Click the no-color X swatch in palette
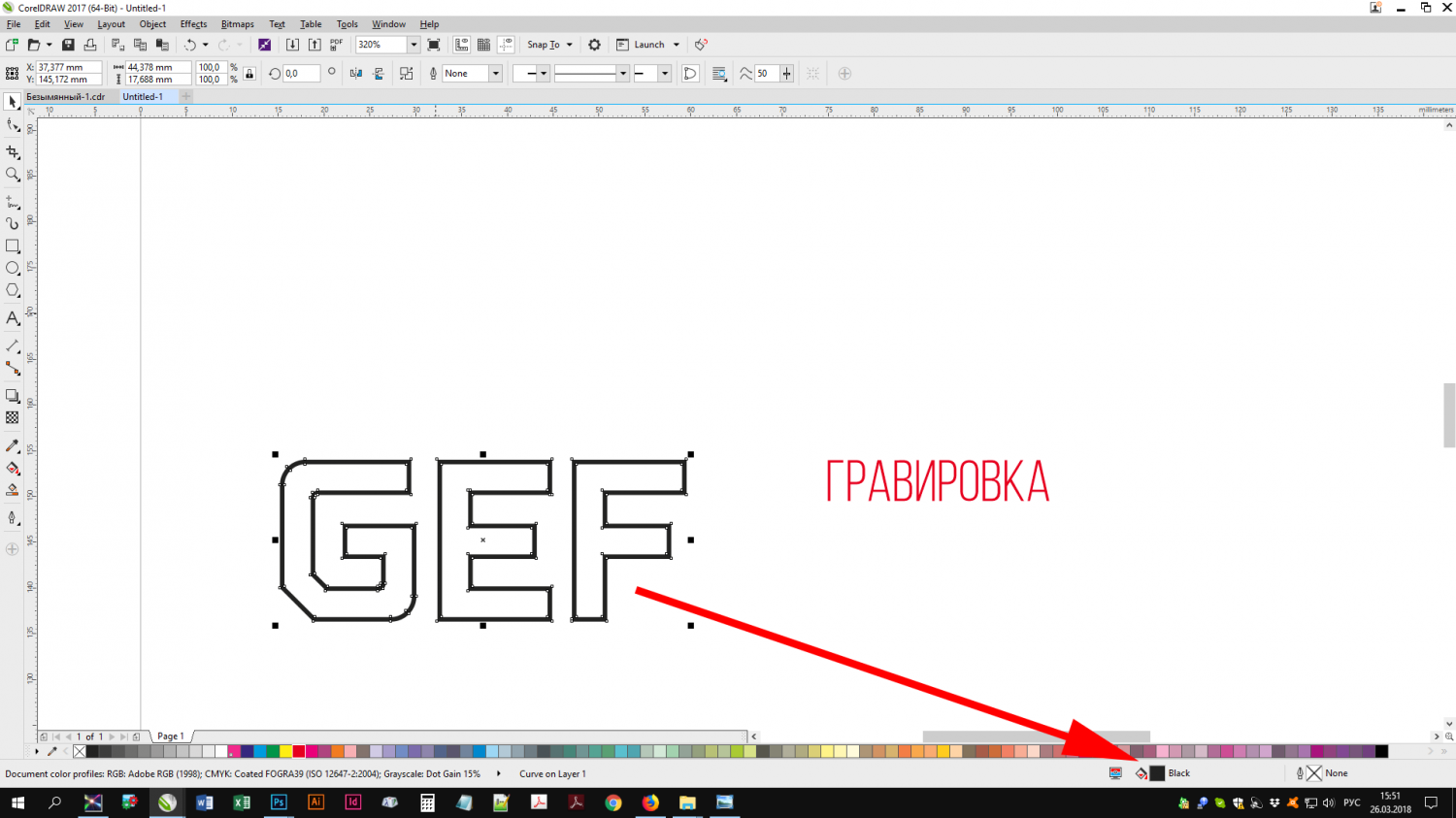This screenshot has width=1456, height=818. click(x=80, y=751)
